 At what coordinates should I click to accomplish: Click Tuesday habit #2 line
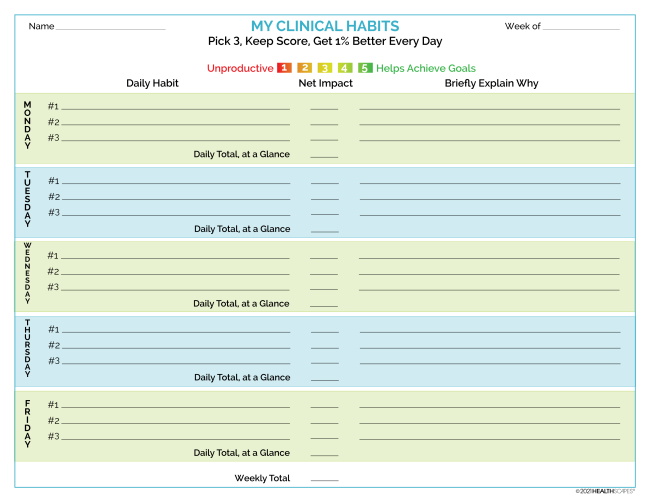coord(175,197)
